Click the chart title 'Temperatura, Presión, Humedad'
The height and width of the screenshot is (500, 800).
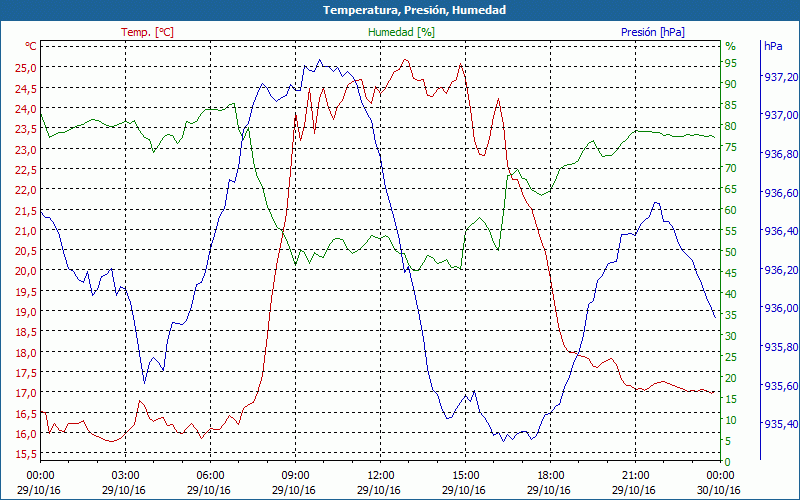pos(414,10)
